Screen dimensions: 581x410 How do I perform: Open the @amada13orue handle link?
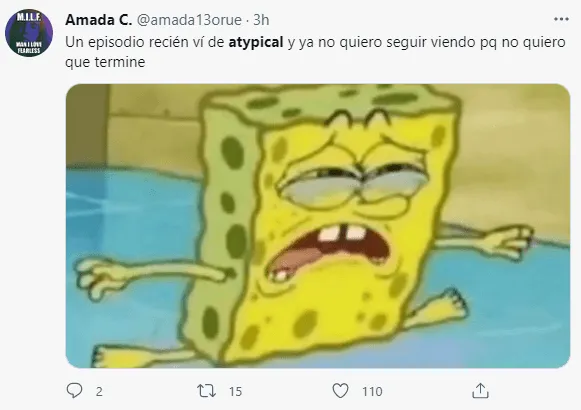189,20
